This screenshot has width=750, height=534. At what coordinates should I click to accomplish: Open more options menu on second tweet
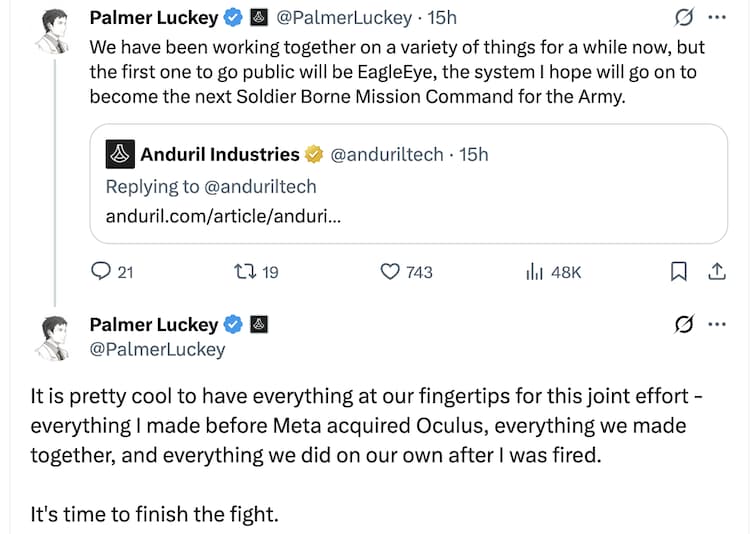coord(716,324)
